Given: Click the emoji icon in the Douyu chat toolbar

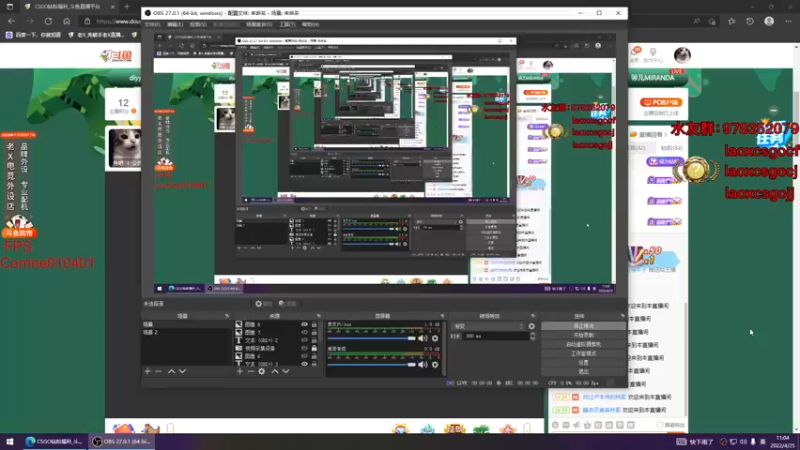Looking at the screenshot, I should pyautogui.click(x=555, y=424).
